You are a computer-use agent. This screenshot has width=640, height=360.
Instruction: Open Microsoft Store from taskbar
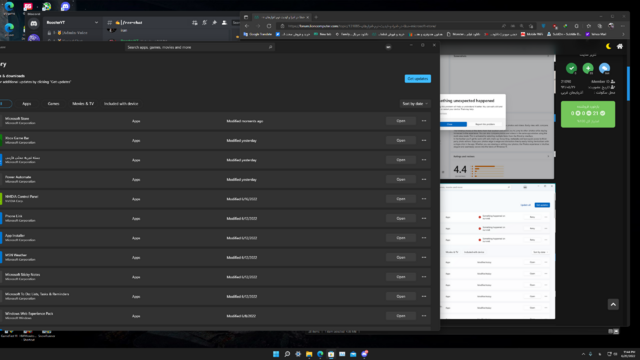tap(331, 354)
